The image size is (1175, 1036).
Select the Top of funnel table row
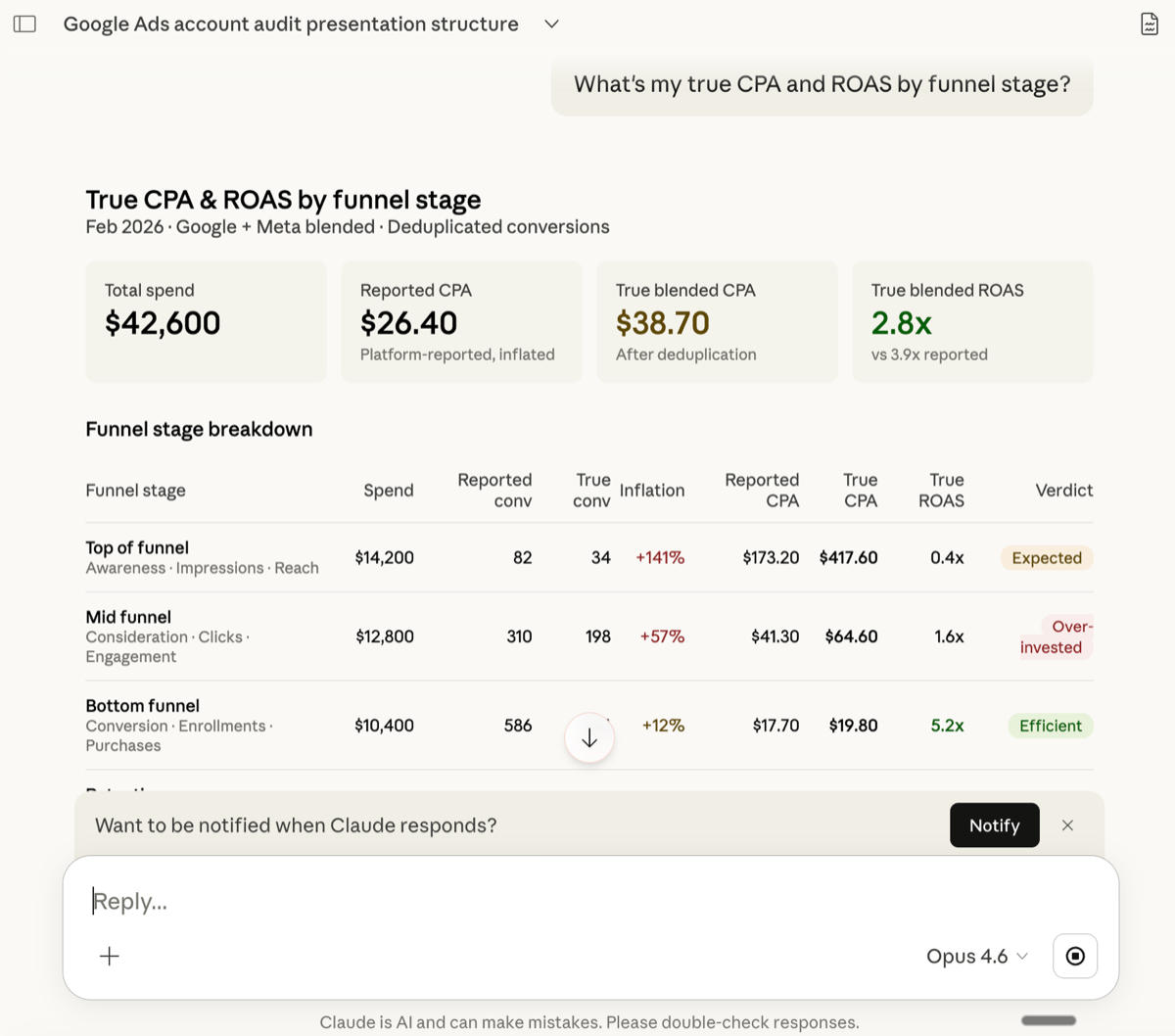tap(392, 557)
